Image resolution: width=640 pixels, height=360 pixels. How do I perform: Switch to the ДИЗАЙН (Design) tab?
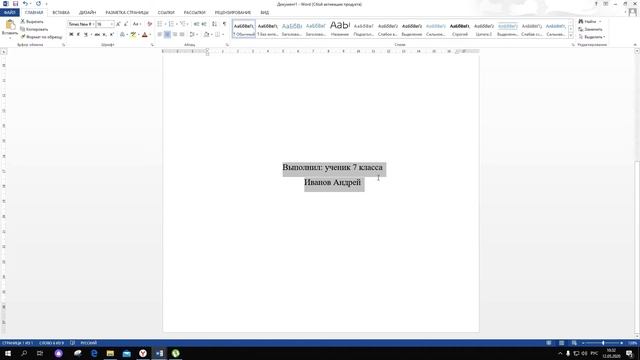pos(87,12)
